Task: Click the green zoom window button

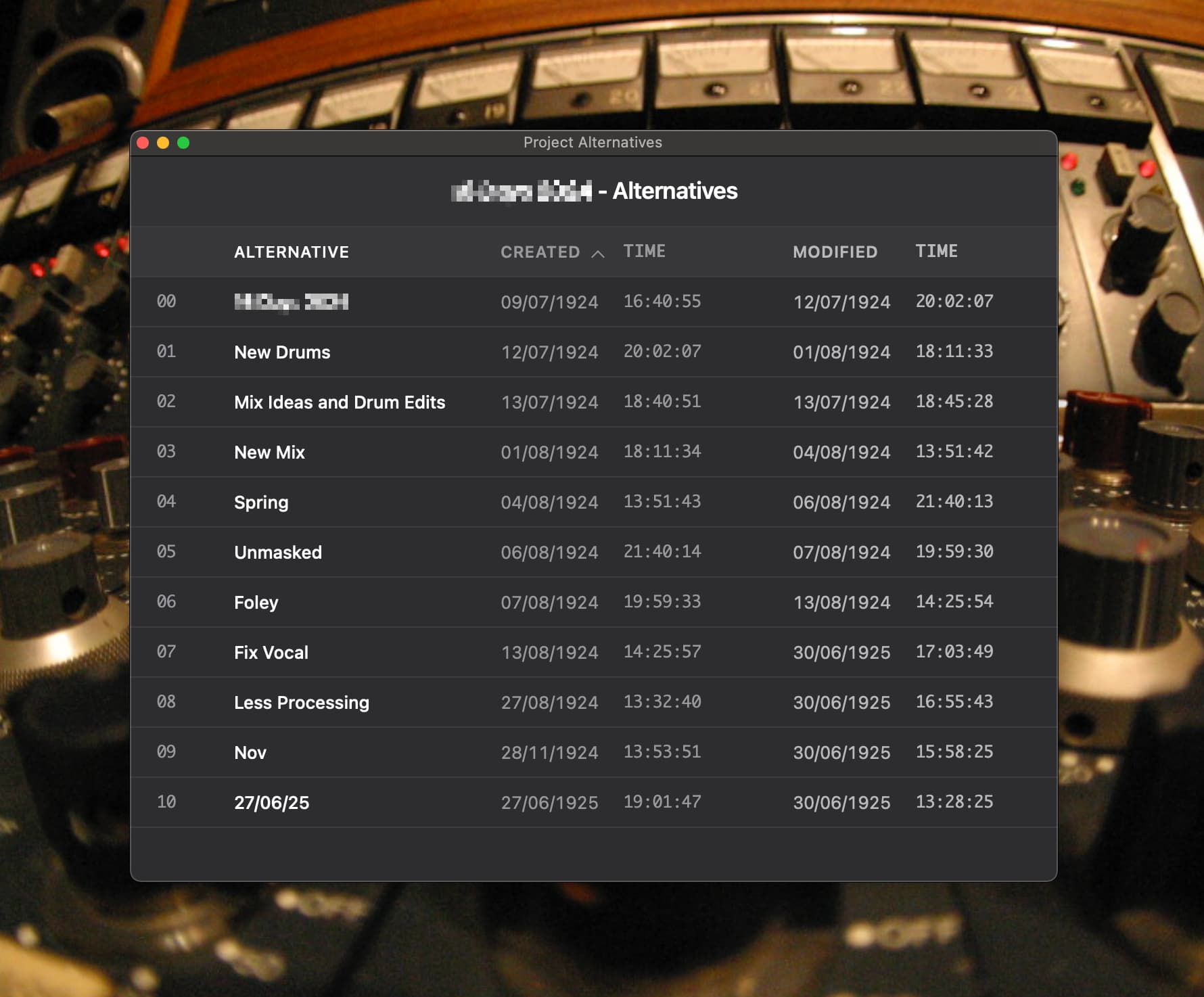Action: coord(183,143)
